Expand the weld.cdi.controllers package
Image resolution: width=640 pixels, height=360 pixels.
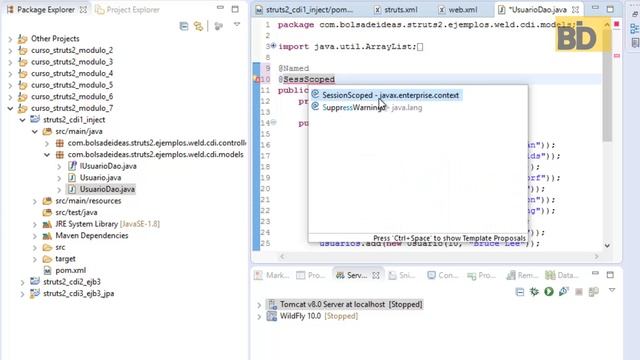point(47,143)
